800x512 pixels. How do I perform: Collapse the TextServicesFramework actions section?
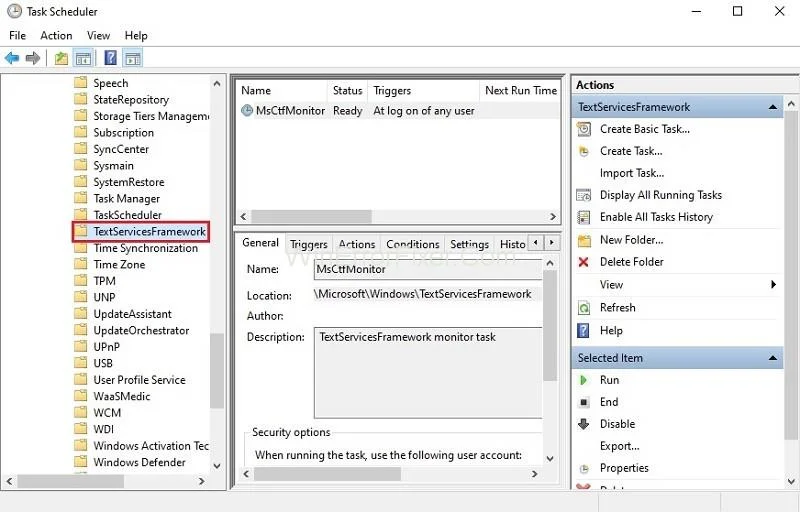pyautogui.click(x=773, y=107)
